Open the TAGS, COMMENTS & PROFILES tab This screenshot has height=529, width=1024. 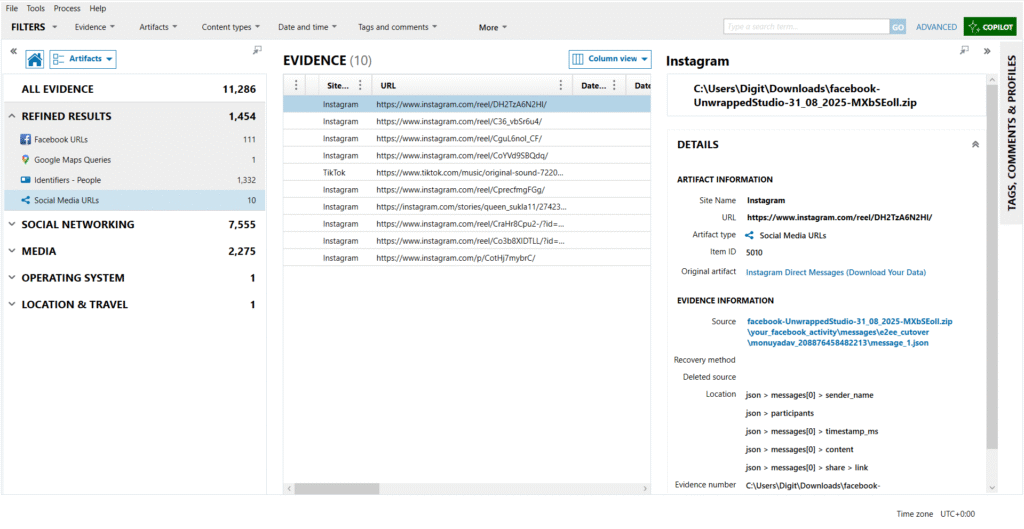(1012, 133)
